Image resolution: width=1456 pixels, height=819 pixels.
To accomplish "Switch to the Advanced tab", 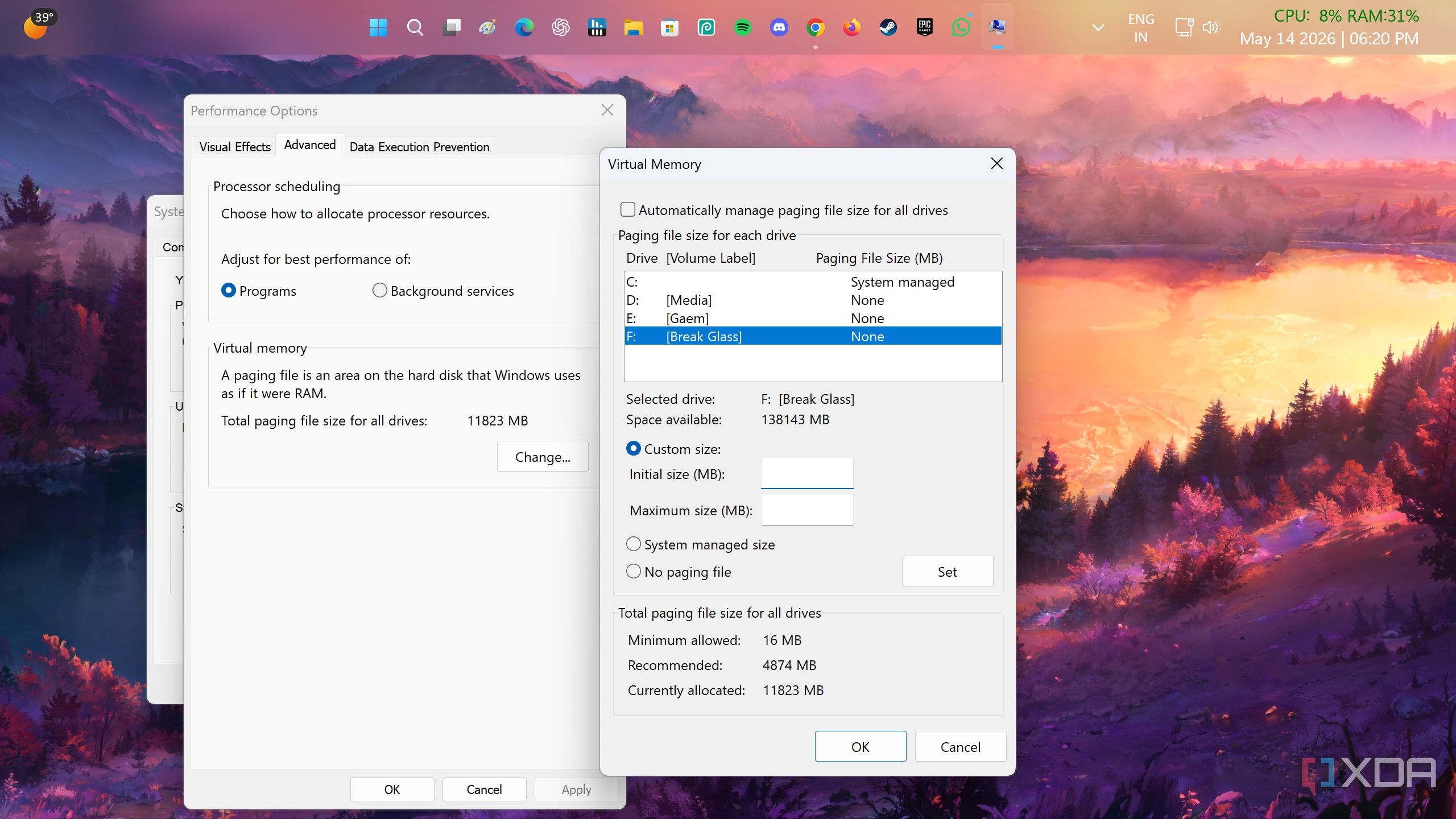I will pos(310,145).
